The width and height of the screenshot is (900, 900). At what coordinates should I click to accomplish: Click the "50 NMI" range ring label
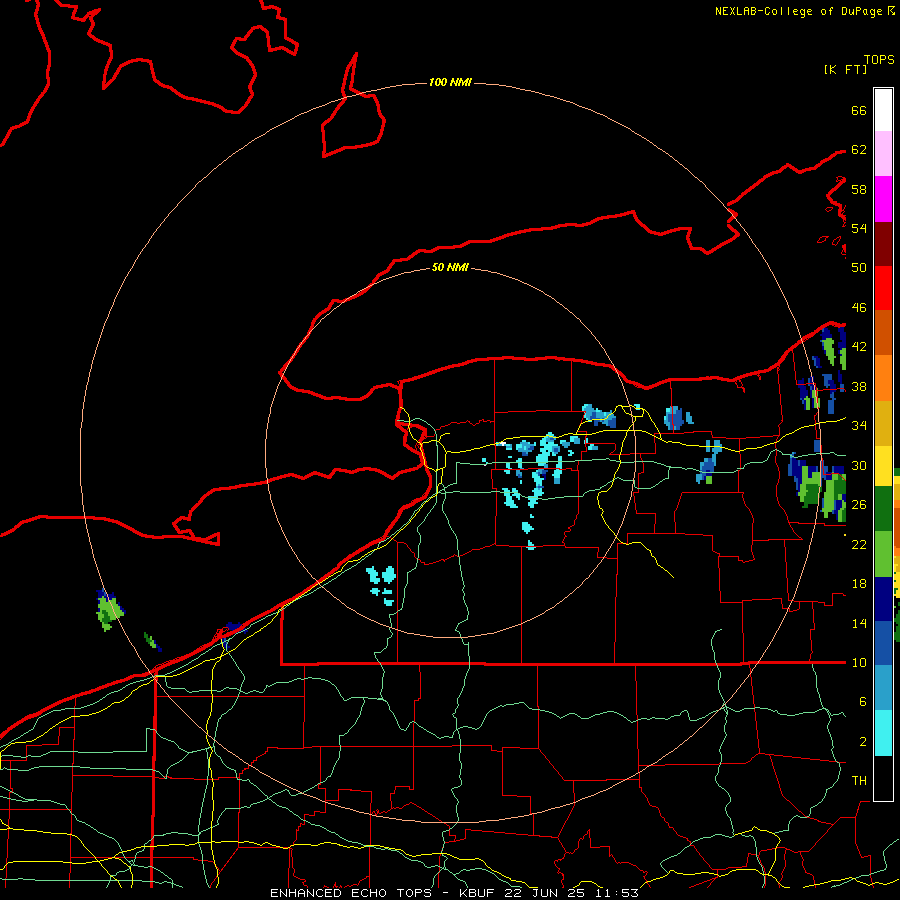(x=450, y=267)
